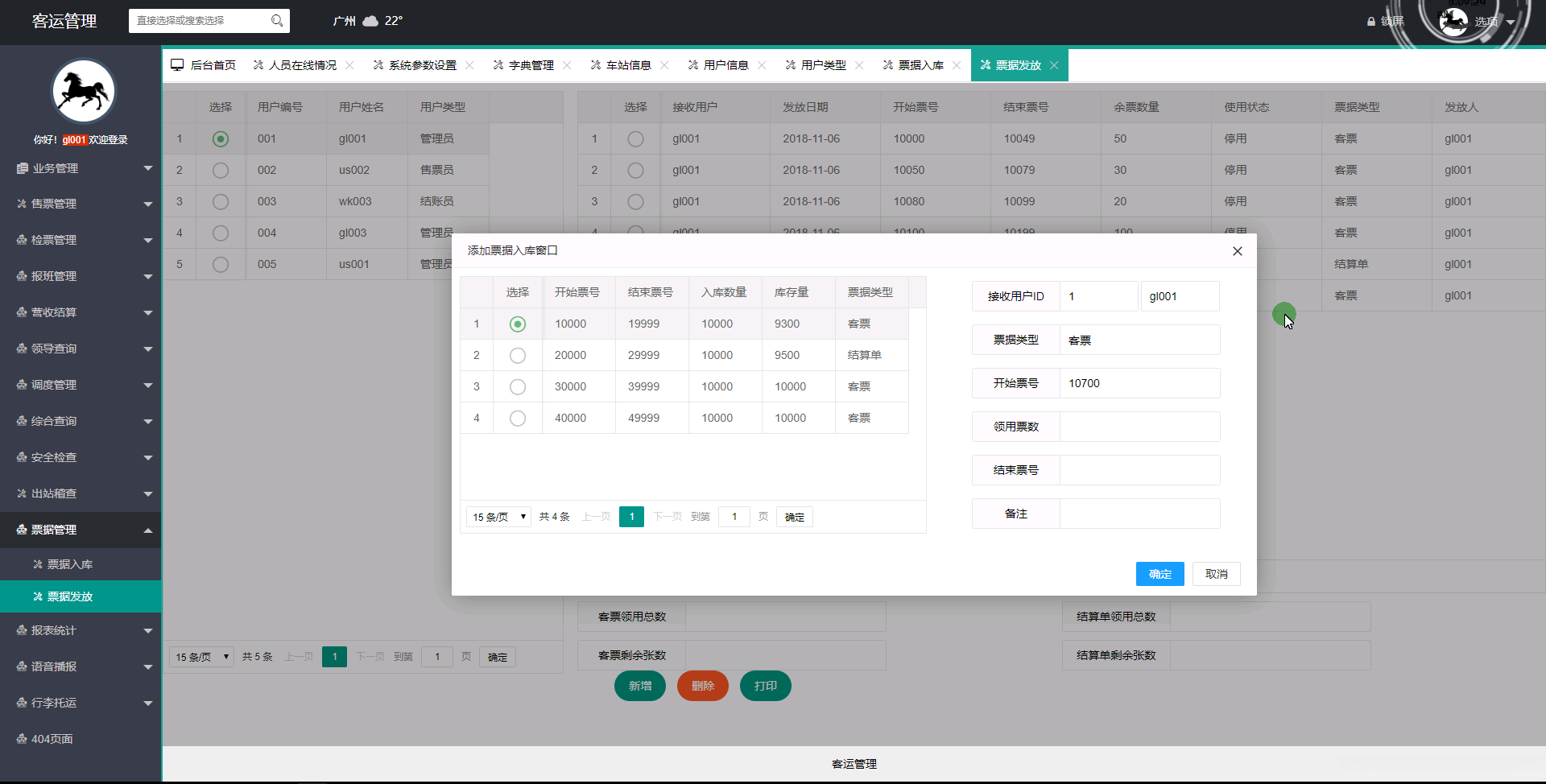Select the radio for receiving user gl001 row 1
Viewport: 1546px width, 784px height.
(x=636, y=138)
